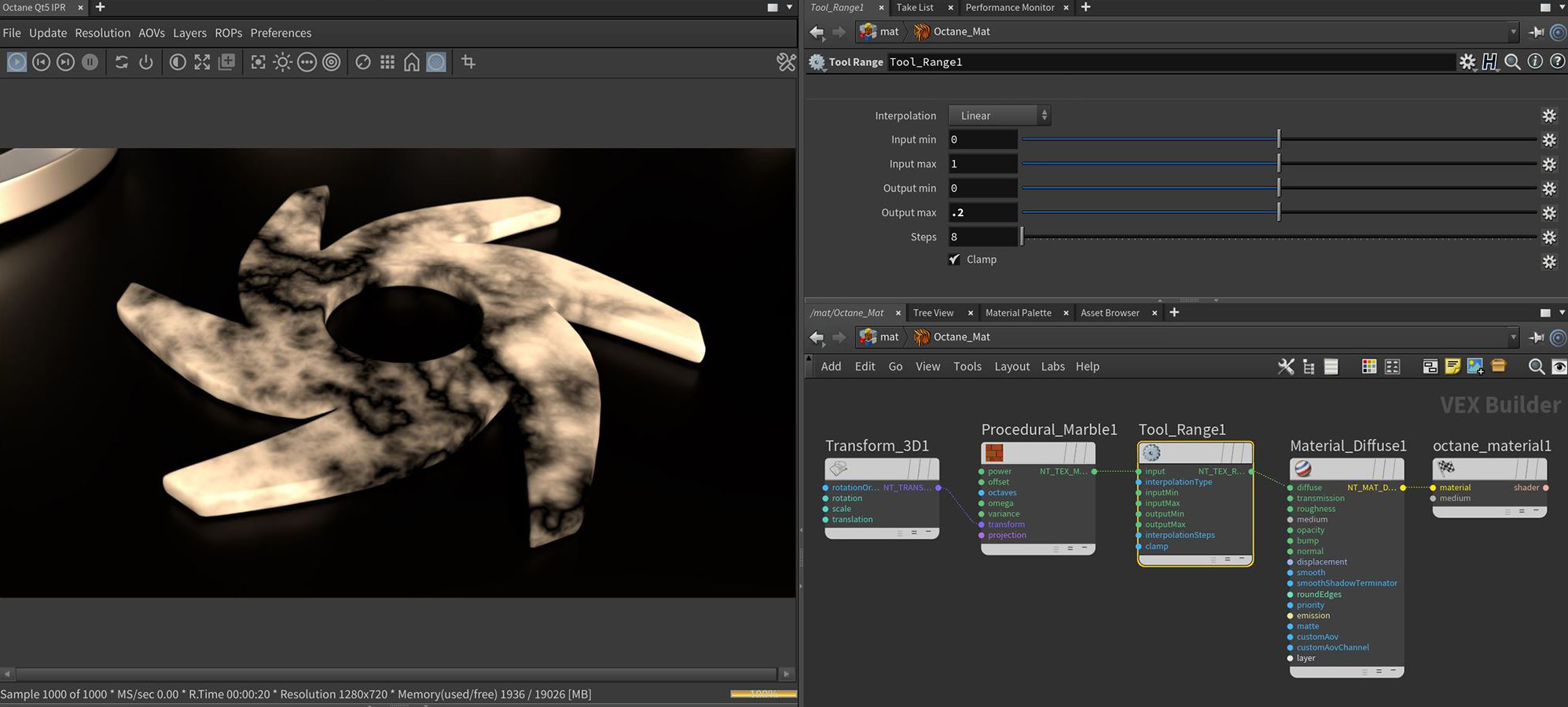Click the sticky note icon in network toolbar
1568x707 pixels.
point(1452,366)
